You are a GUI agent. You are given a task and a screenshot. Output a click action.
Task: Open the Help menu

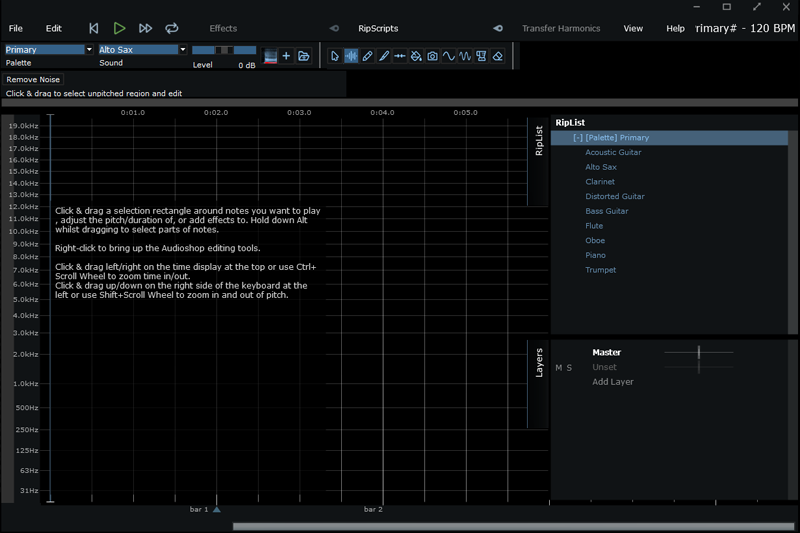(675, 29)
